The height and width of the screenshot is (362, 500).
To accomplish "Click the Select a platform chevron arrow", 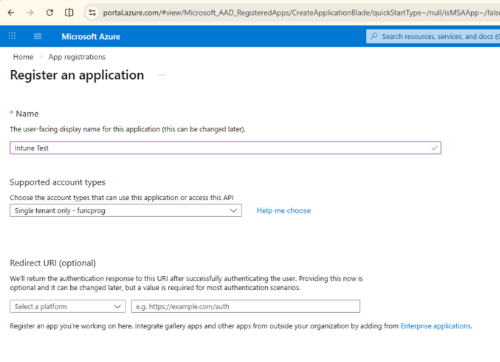I will [x=117, y=306].
